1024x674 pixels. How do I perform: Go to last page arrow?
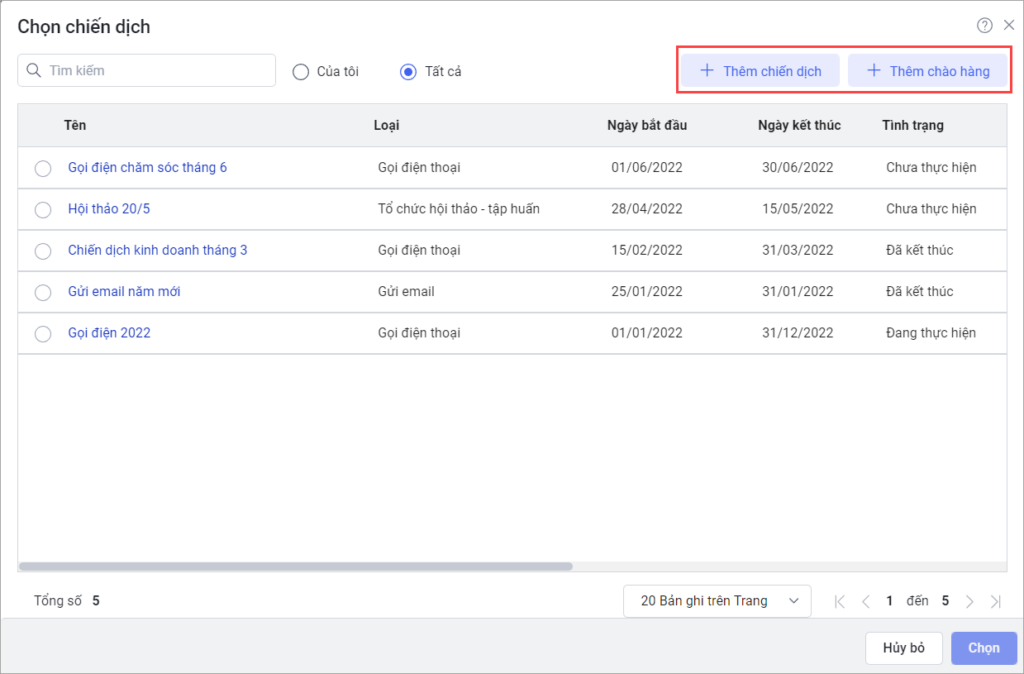point(995,602)
